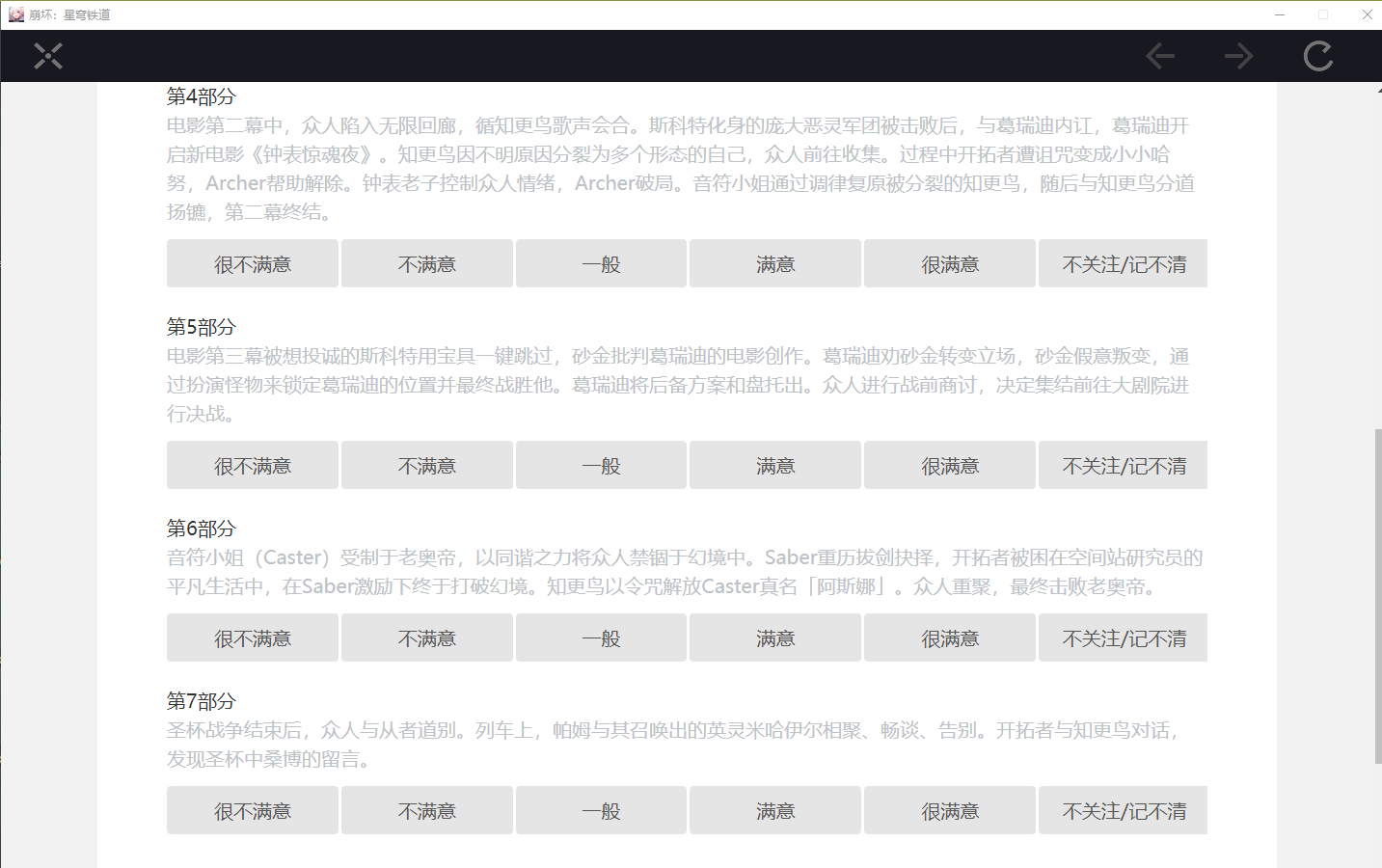Rate Part 4 as 很不满意

[x=253, y=264]
